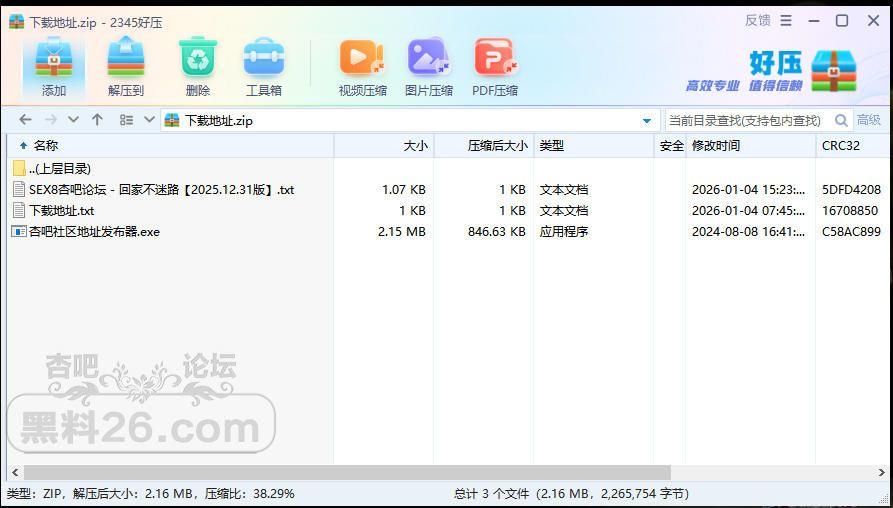This screenshot has height=508, width=893.
Task: Open the 工具箱 (Toolbox) icon
Action: click(x=263, y=66)
